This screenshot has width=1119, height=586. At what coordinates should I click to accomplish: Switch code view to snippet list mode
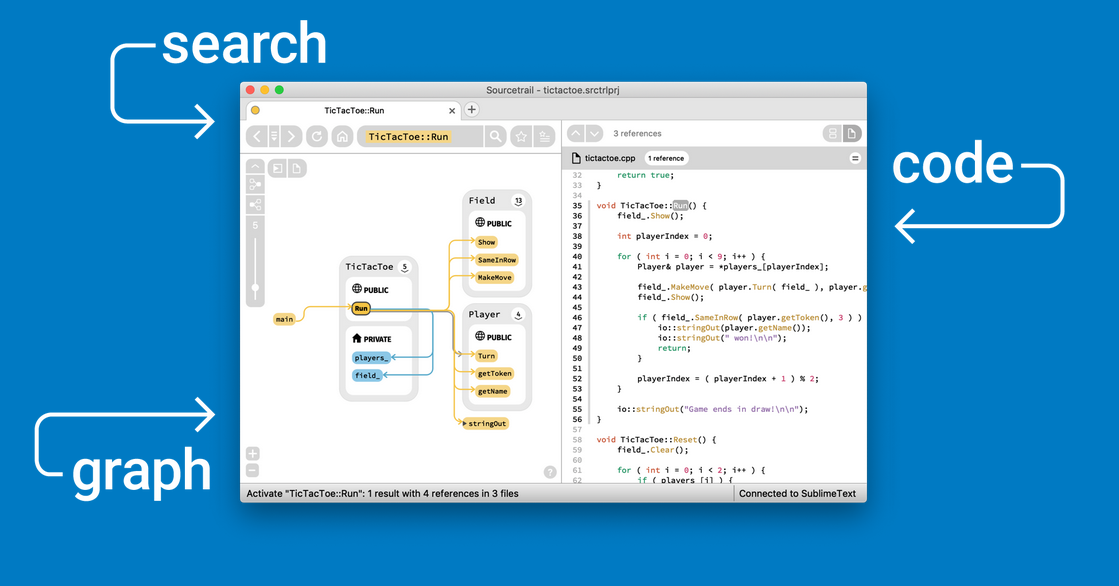[832, 133]
